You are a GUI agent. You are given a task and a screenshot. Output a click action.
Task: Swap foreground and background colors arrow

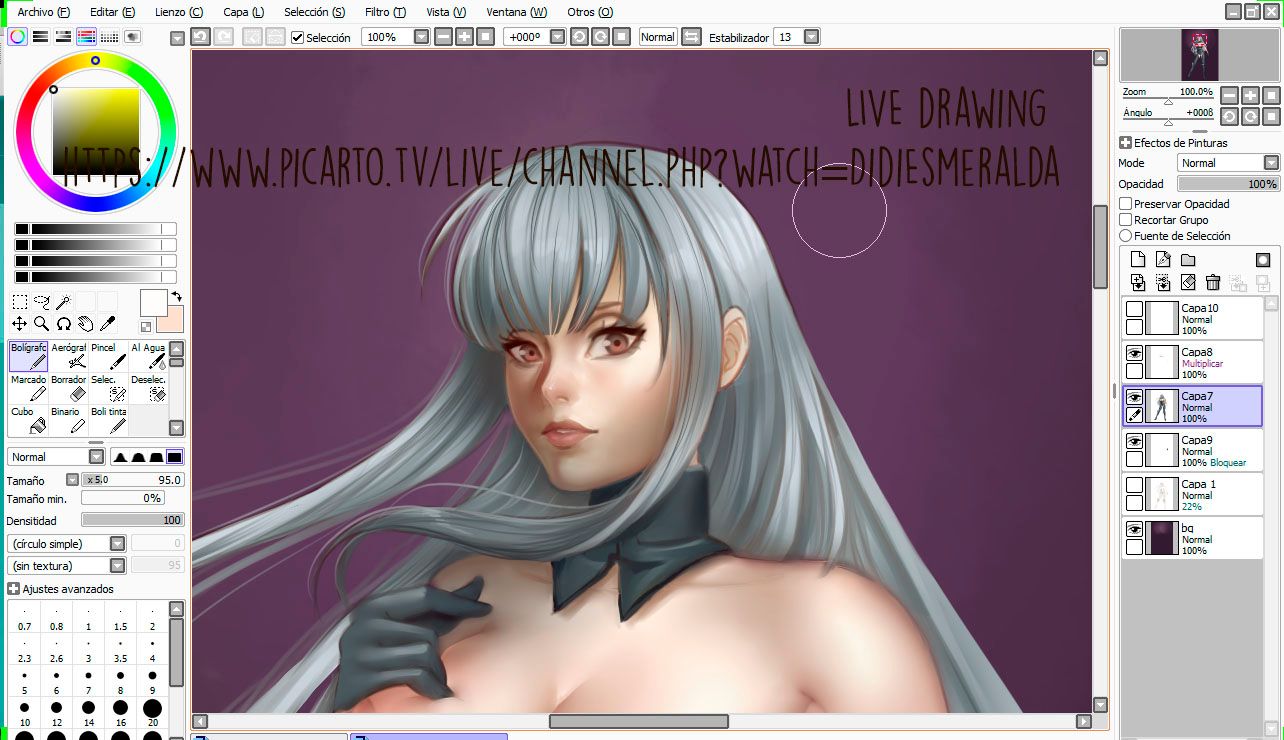pyautogui.click(x=176, y=296)
